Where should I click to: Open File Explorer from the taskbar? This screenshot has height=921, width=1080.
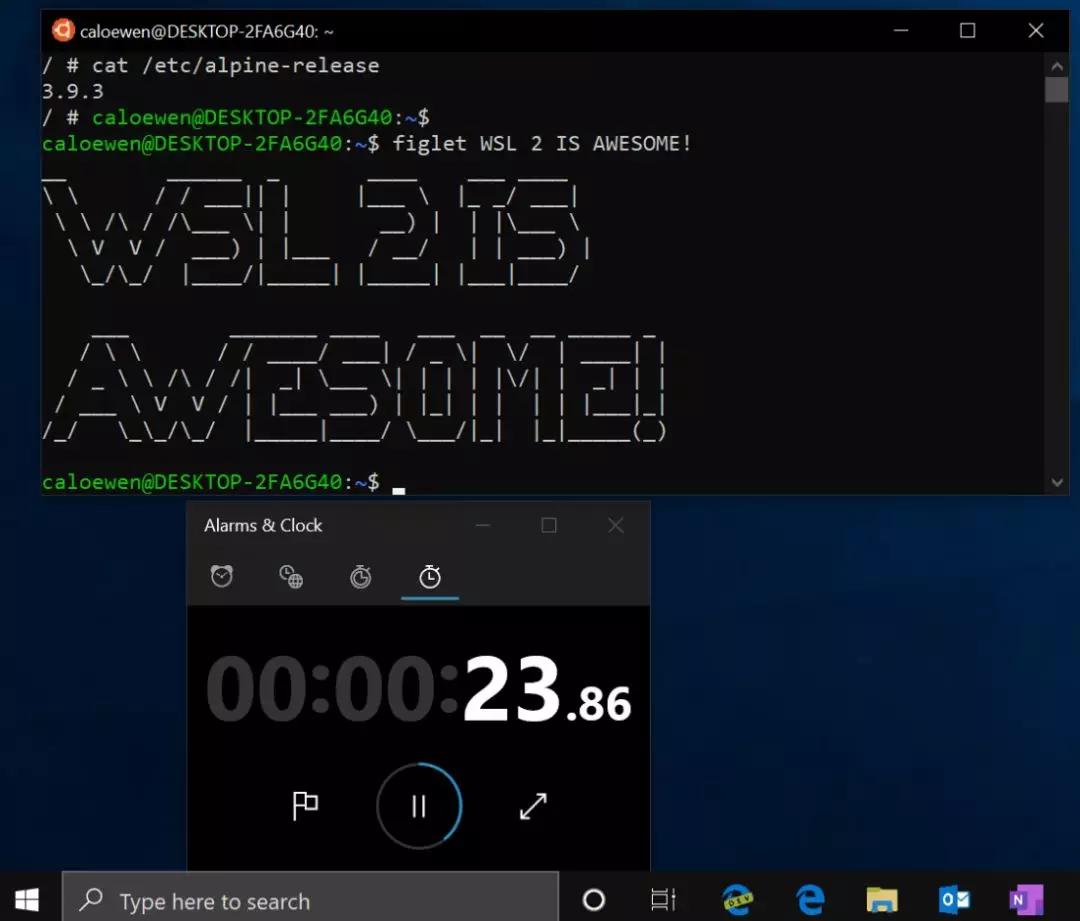(881, 899)
